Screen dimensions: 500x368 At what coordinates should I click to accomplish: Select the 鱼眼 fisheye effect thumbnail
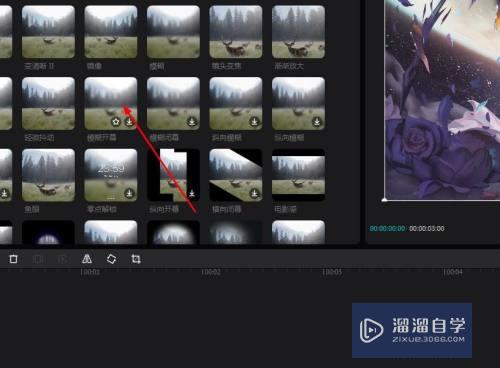tap(48, 175)
